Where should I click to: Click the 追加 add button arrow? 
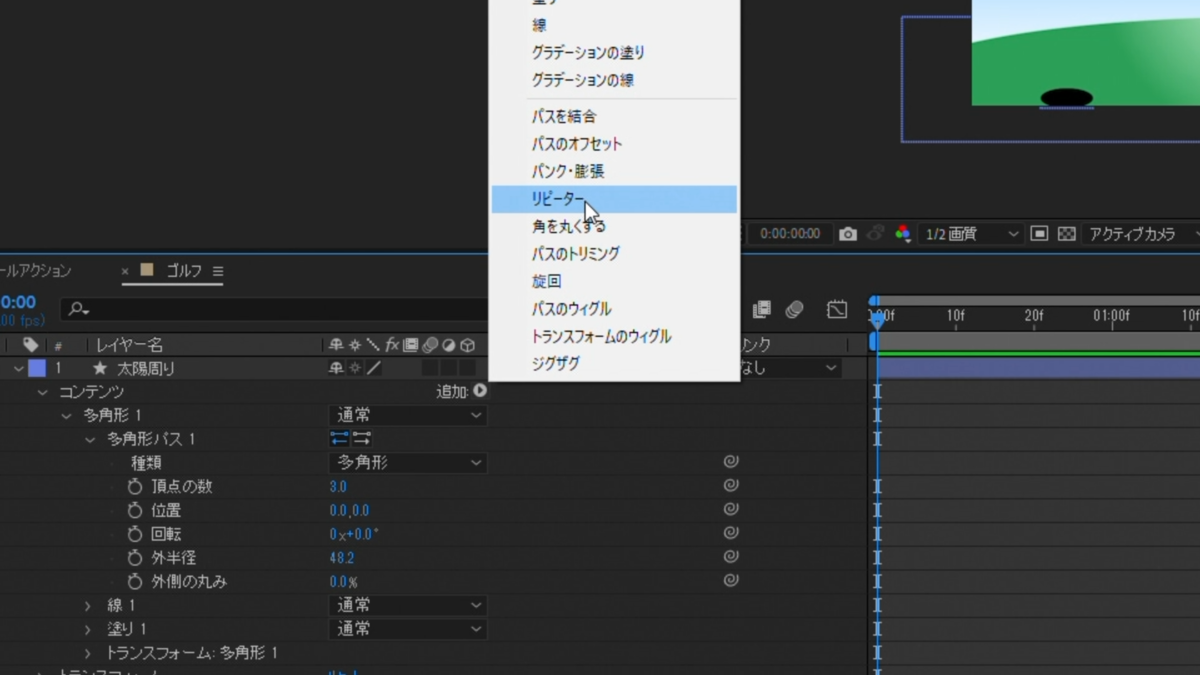click(480, 391)
